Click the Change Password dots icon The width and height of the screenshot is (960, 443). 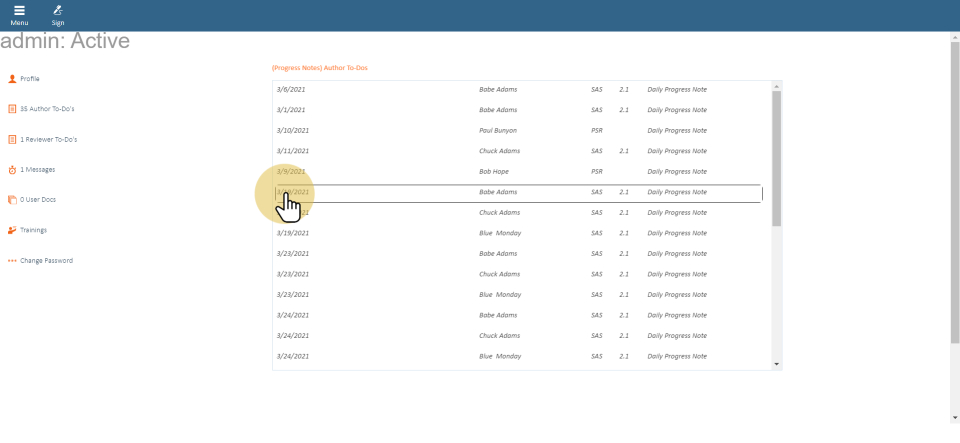tap(12, 261)
